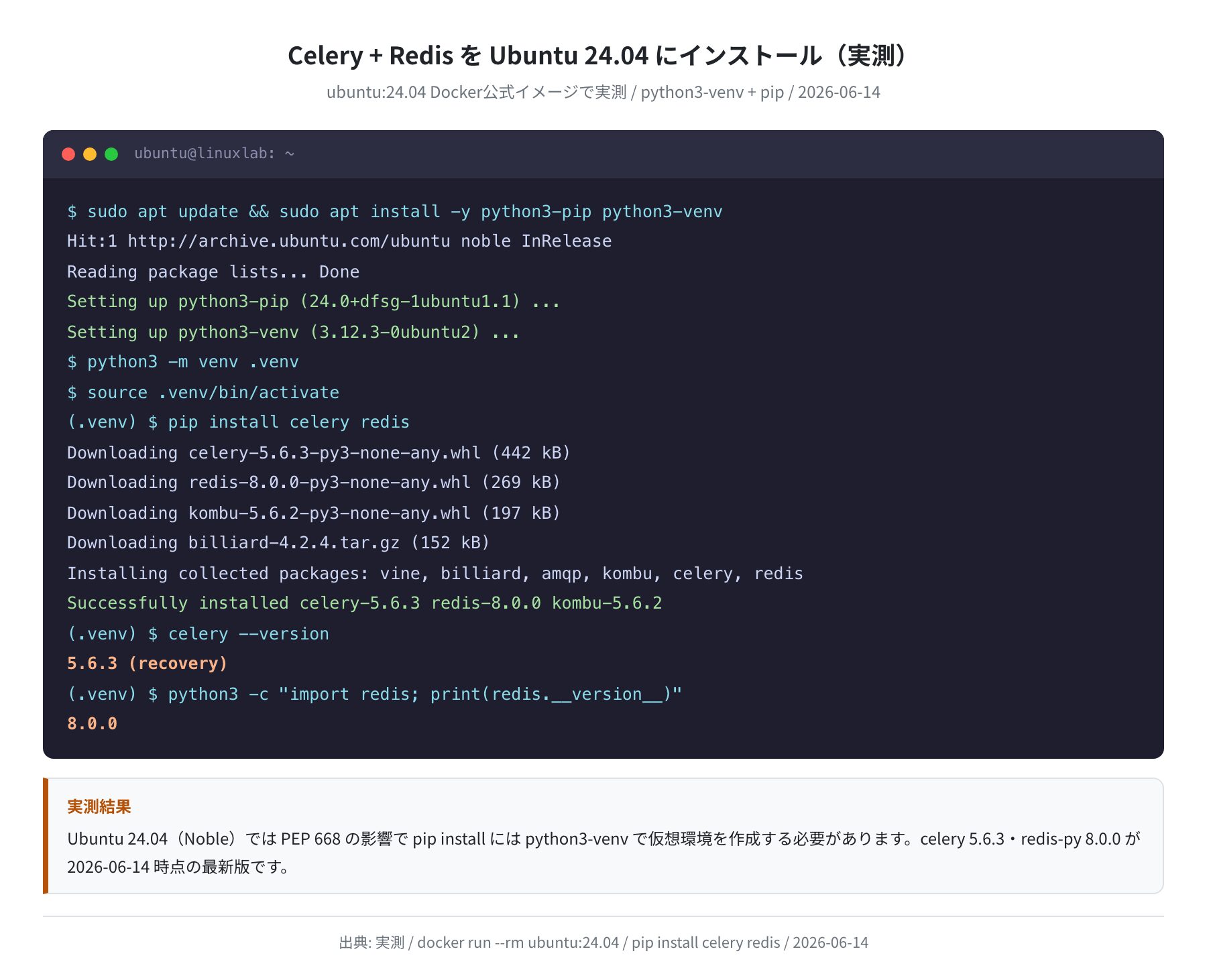Click the Setting up python3-pip line
This screenshot has height=980, width=1207.
(314, 302)
